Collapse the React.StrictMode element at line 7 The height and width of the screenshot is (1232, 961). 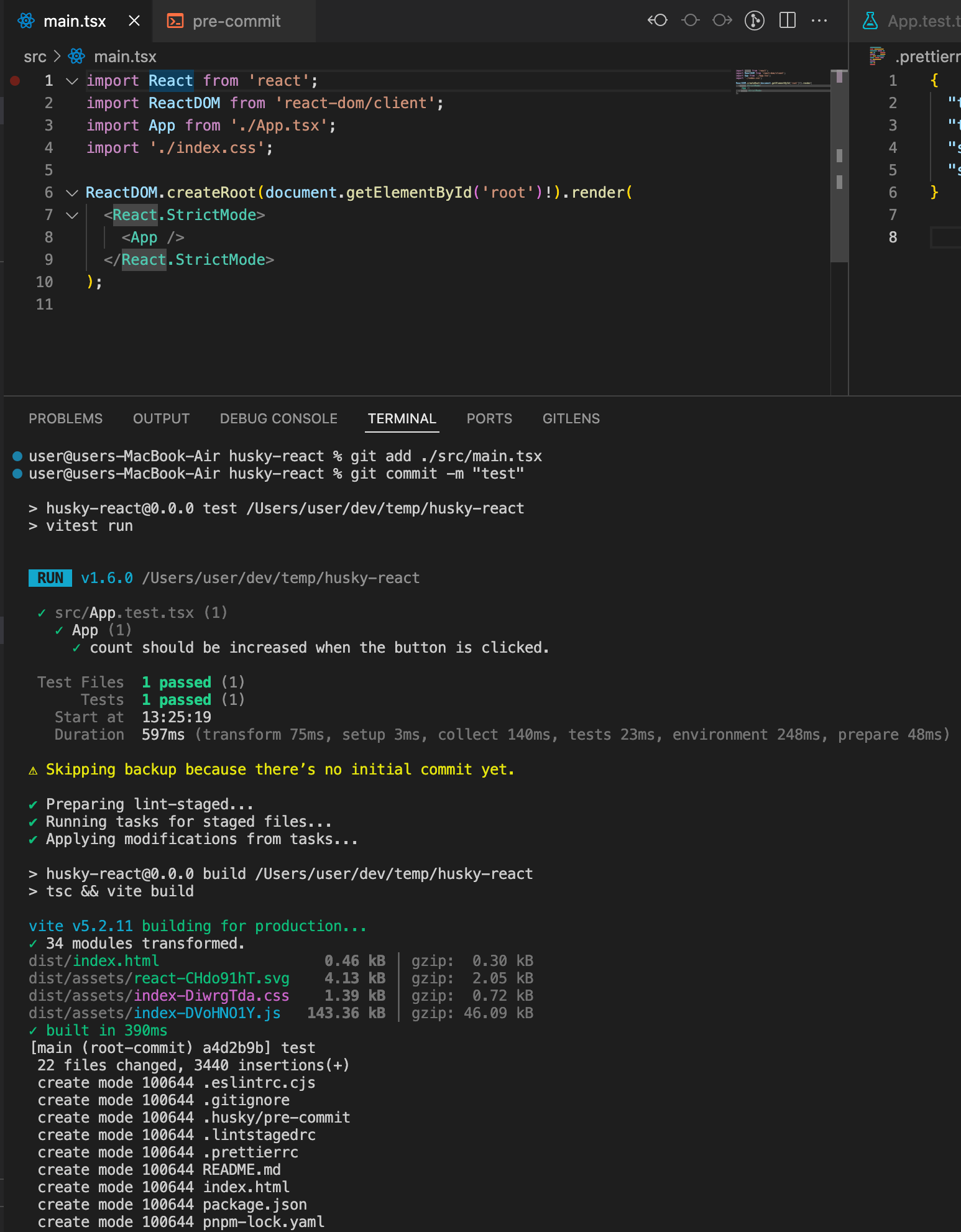(x=72, y=215)
